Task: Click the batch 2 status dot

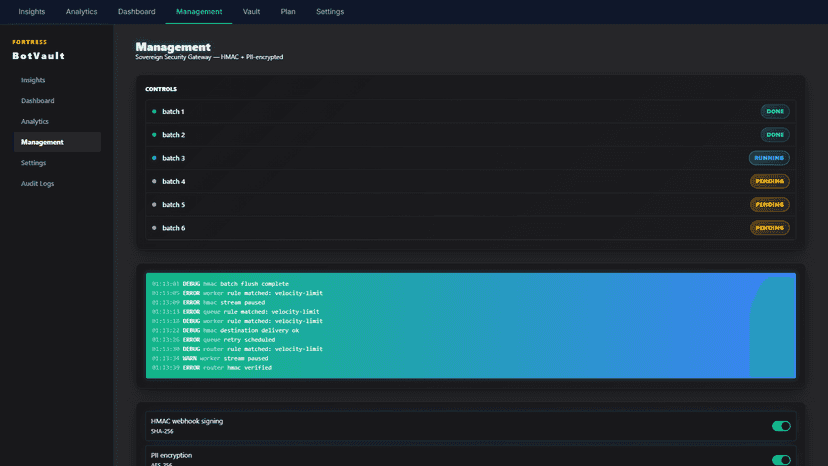Action: (154, 135)
